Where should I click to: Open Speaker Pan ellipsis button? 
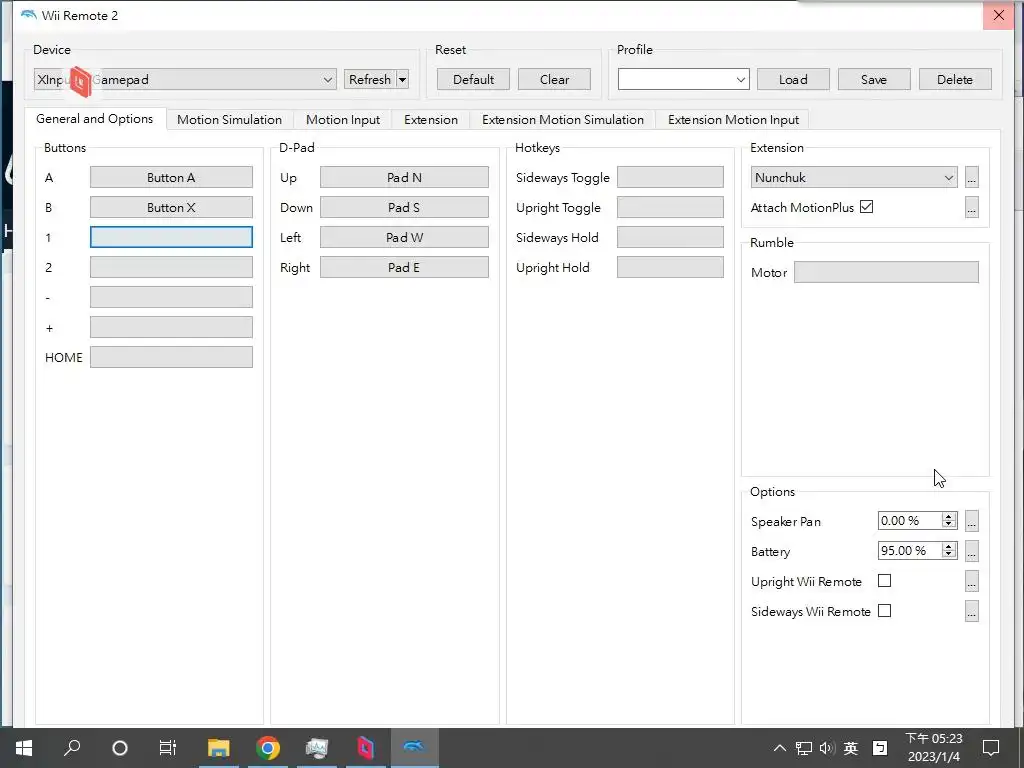tap(972, 521)
